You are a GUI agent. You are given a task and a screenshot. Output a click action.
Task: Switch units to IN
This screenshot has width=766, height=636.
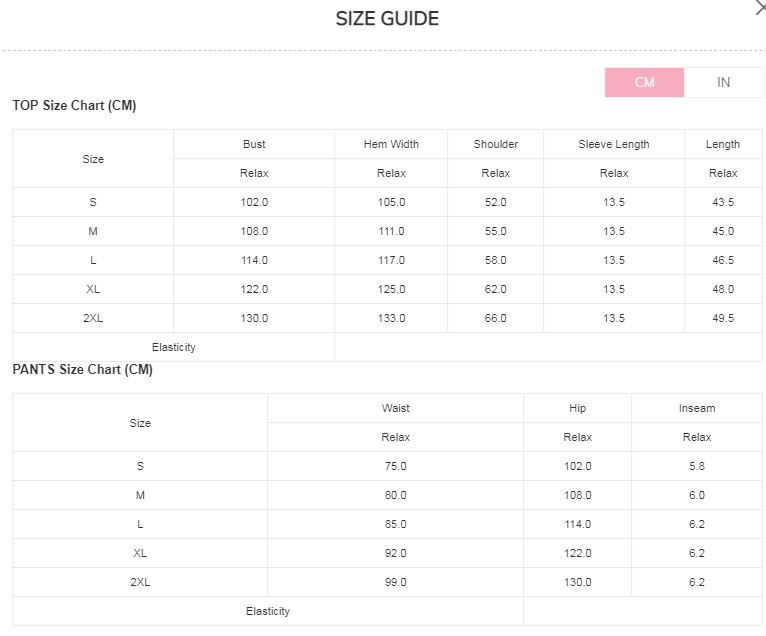[x=723, y=83]
